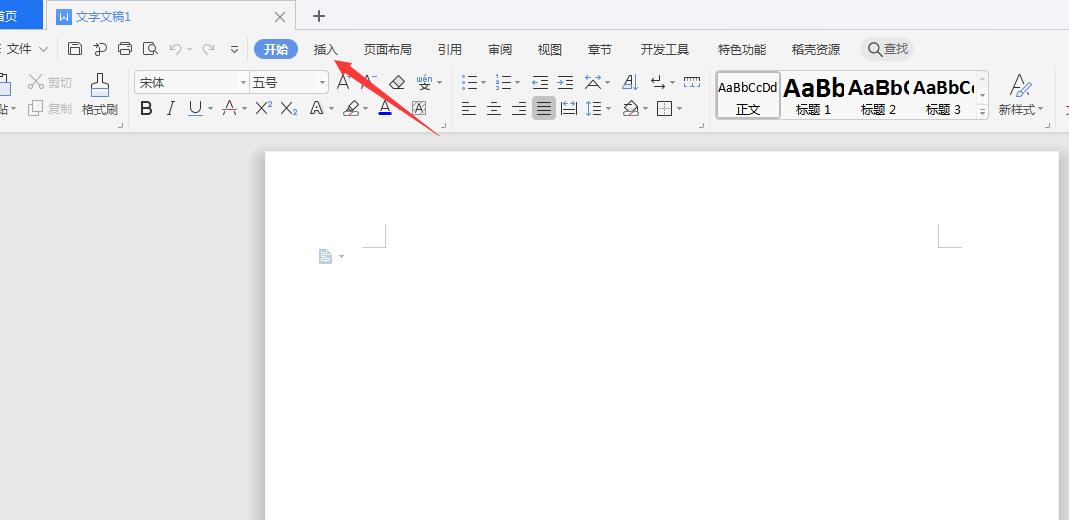Apply the 标题 3 style
This screenshot has height=520, width=1069.
coord(944,95)
